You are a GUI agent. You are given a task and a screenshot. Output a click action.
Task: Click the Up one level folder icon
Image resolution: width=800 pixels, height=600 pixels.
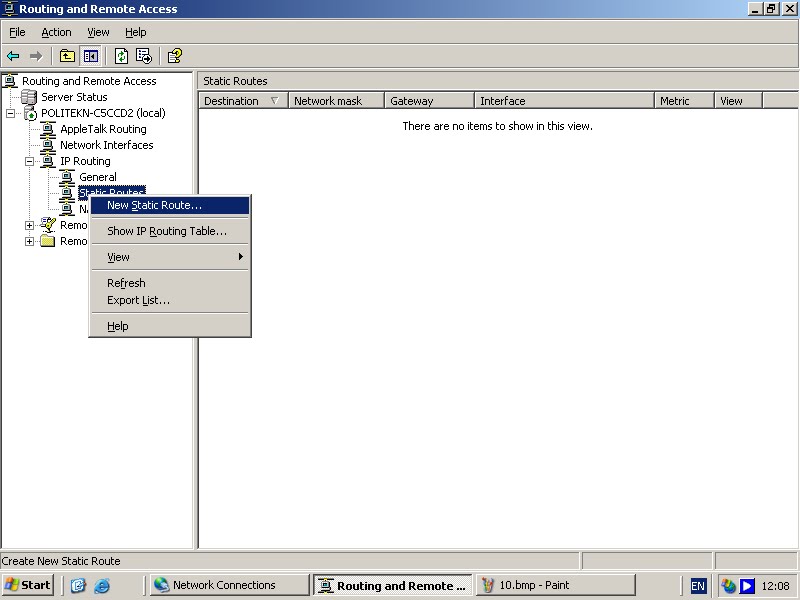[x=67, y=56]
